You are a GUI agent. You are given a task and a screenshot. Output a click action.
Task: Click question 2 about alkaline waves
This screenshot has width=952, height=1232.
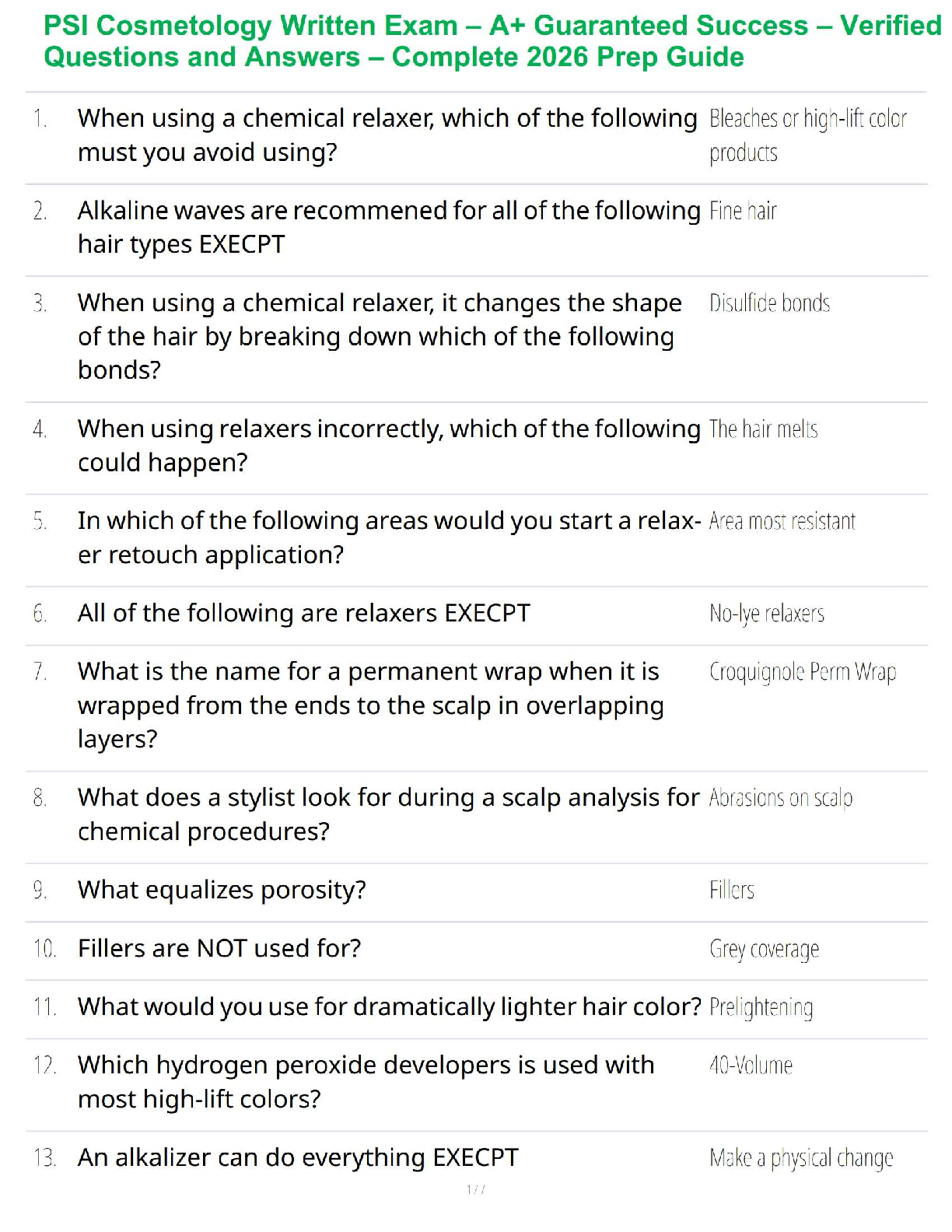[x=388, y=226]
